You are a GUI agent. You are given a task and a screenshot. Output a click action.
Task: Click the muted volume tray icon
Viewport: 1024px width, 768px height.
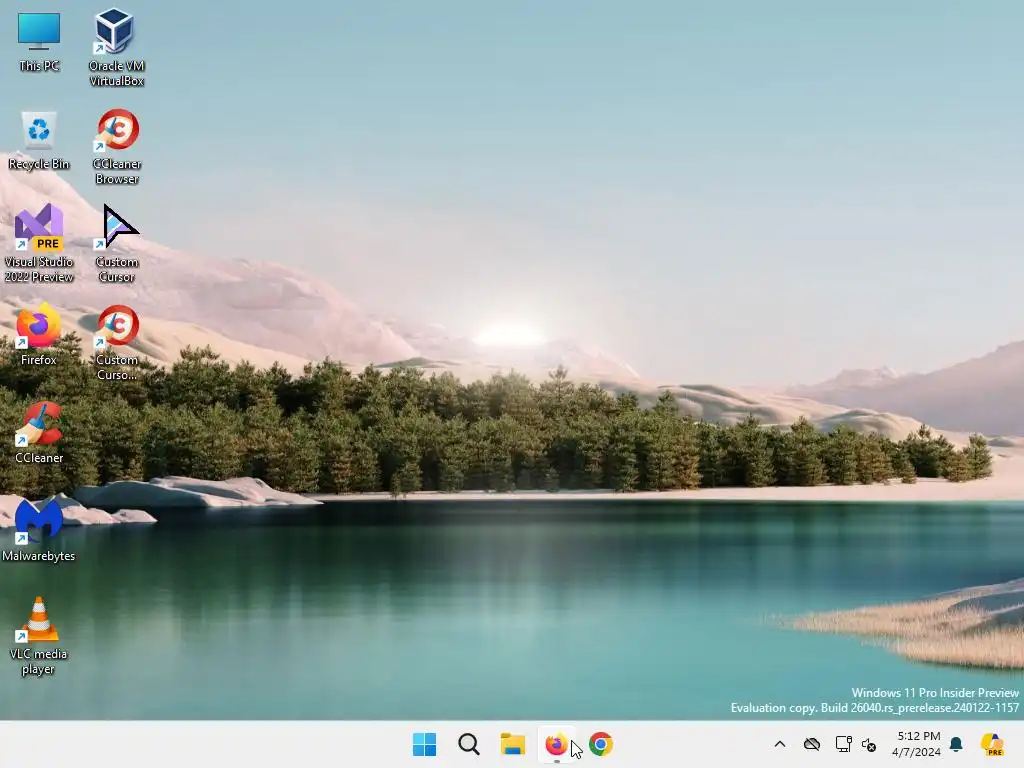coord(869,744)
